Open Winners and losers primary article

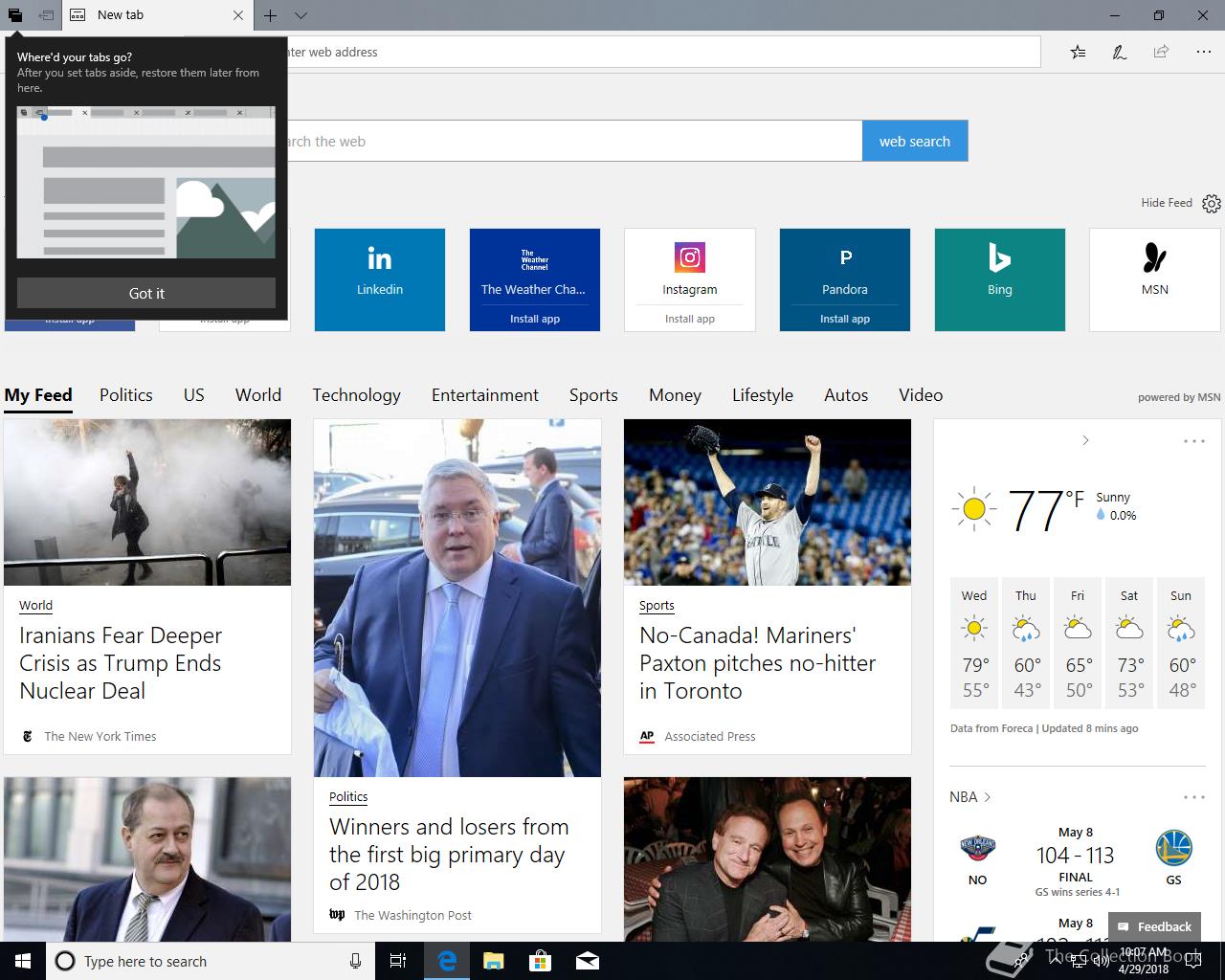(449, 855)
